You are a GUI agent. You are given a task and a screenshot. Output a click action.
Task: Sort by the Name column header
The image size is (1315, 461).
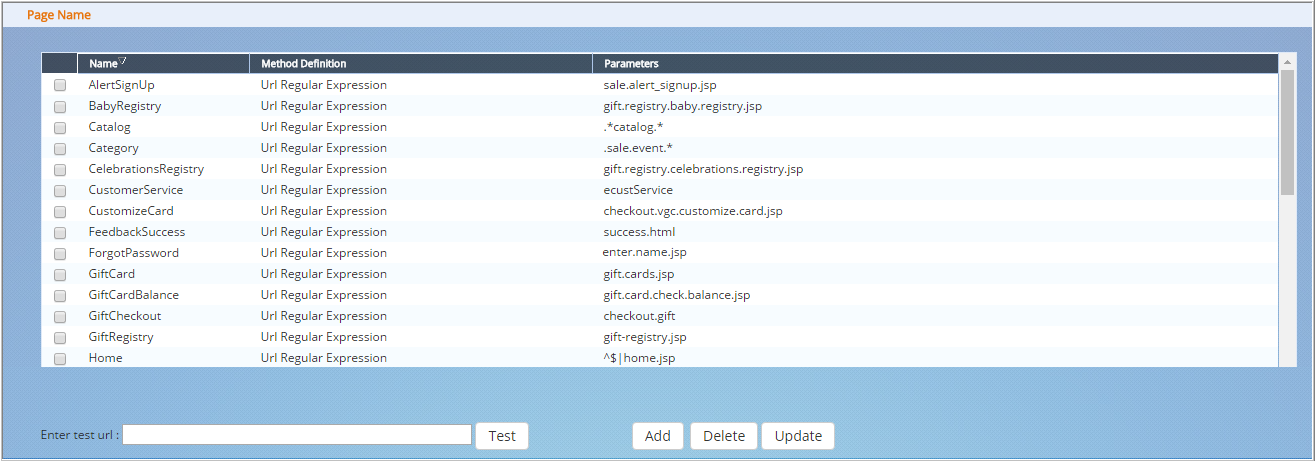pos(163,63)
